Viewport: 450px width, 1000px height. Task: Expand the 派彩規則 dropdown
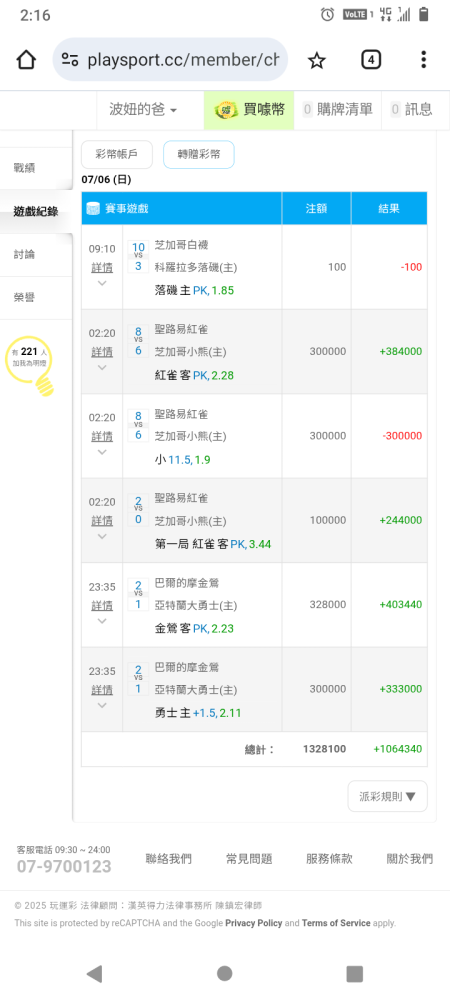pyautogui.click(x=388, y=796)
